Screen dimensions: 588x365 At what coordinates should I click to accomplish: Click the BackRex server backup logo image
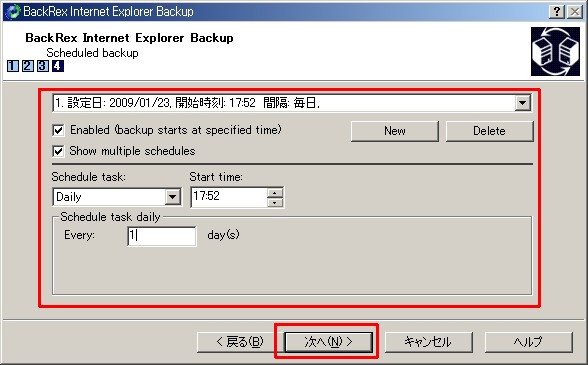[556, 51]
